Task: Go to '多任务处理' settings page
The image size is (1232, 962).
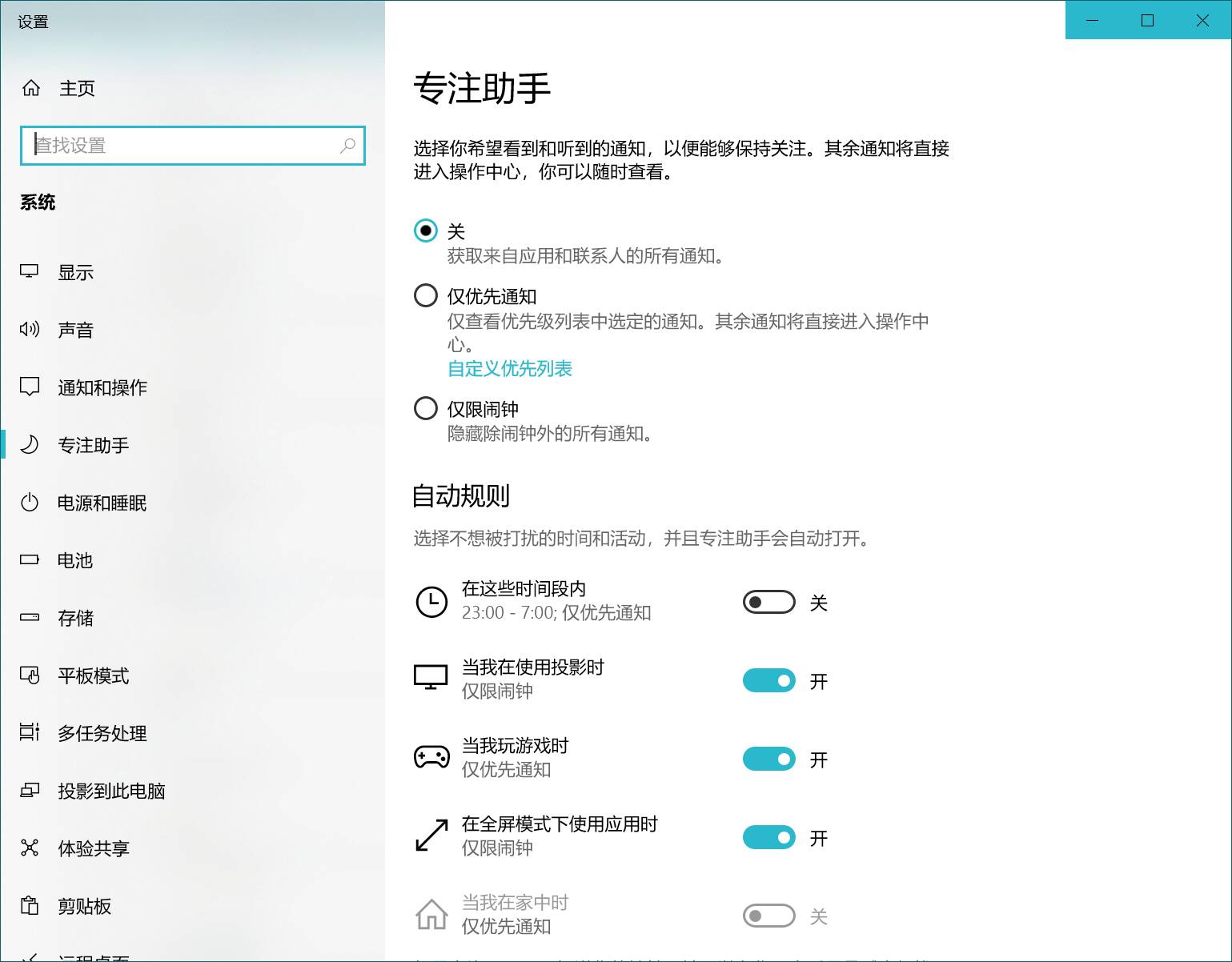Action: click(102, 733)
